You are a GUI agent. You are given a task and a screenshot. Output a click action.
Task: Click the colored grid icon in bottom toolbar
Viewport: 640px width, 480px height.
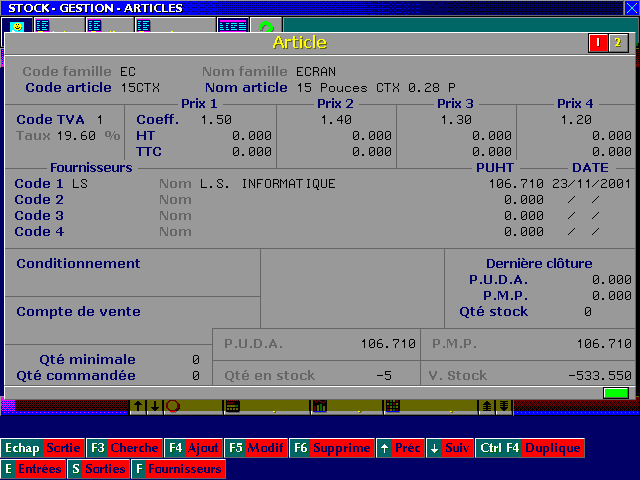(393, 406)
